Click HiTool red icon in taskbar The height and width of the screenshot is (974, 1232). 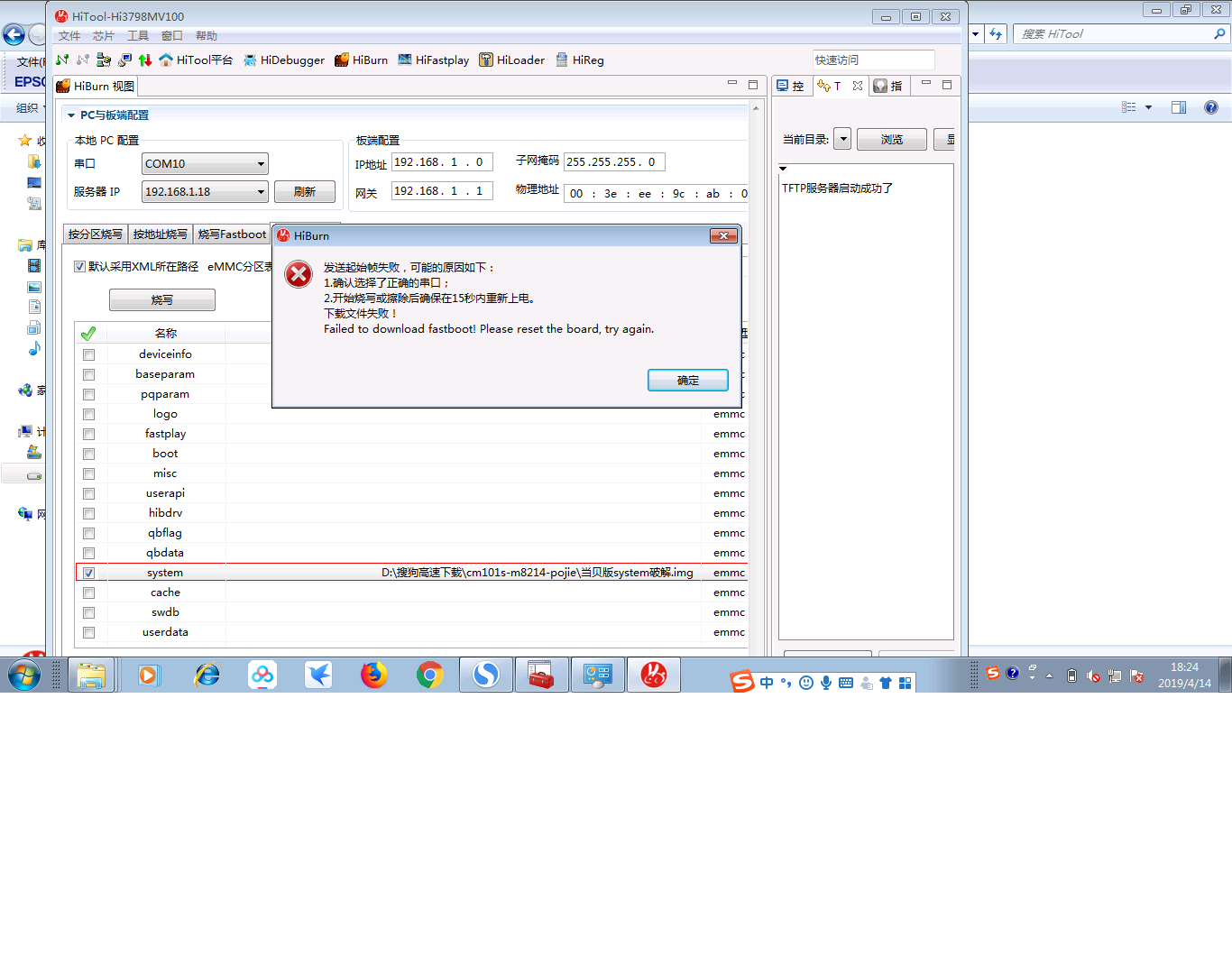pyautogui.click(x=654, y=675)
